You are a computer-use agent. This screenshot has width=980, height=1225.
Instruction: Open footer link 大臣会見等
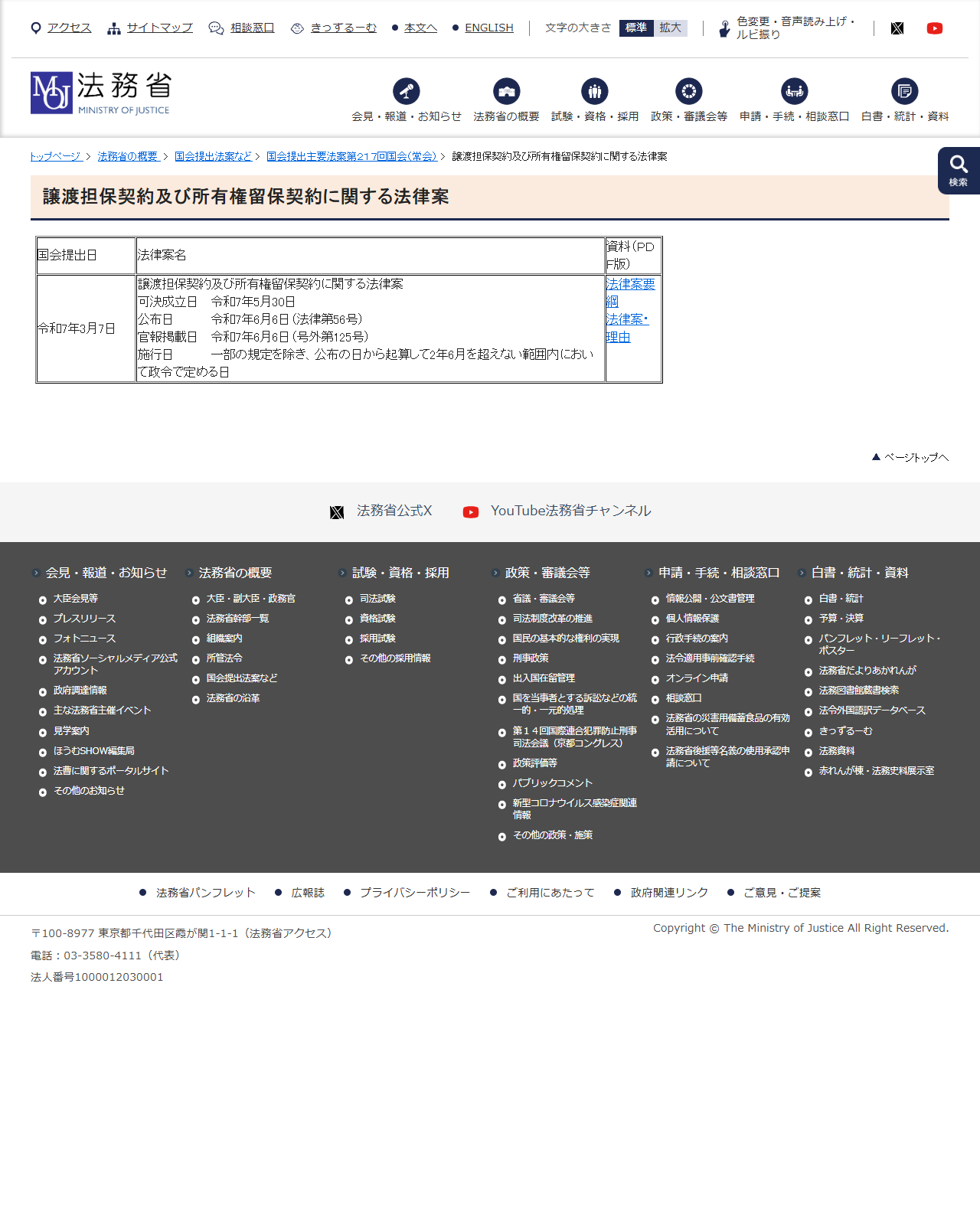click(x=76, y=599)
